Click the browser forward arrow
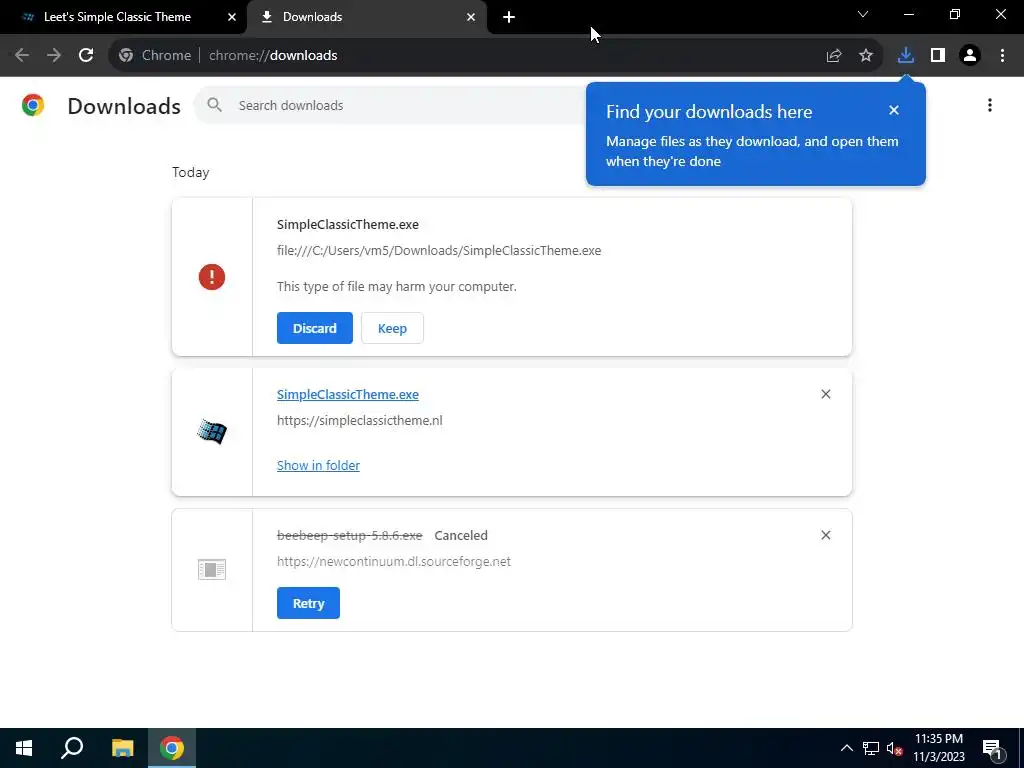The height and width of the screenshot is (768, 1024). (x=54, y=56)
